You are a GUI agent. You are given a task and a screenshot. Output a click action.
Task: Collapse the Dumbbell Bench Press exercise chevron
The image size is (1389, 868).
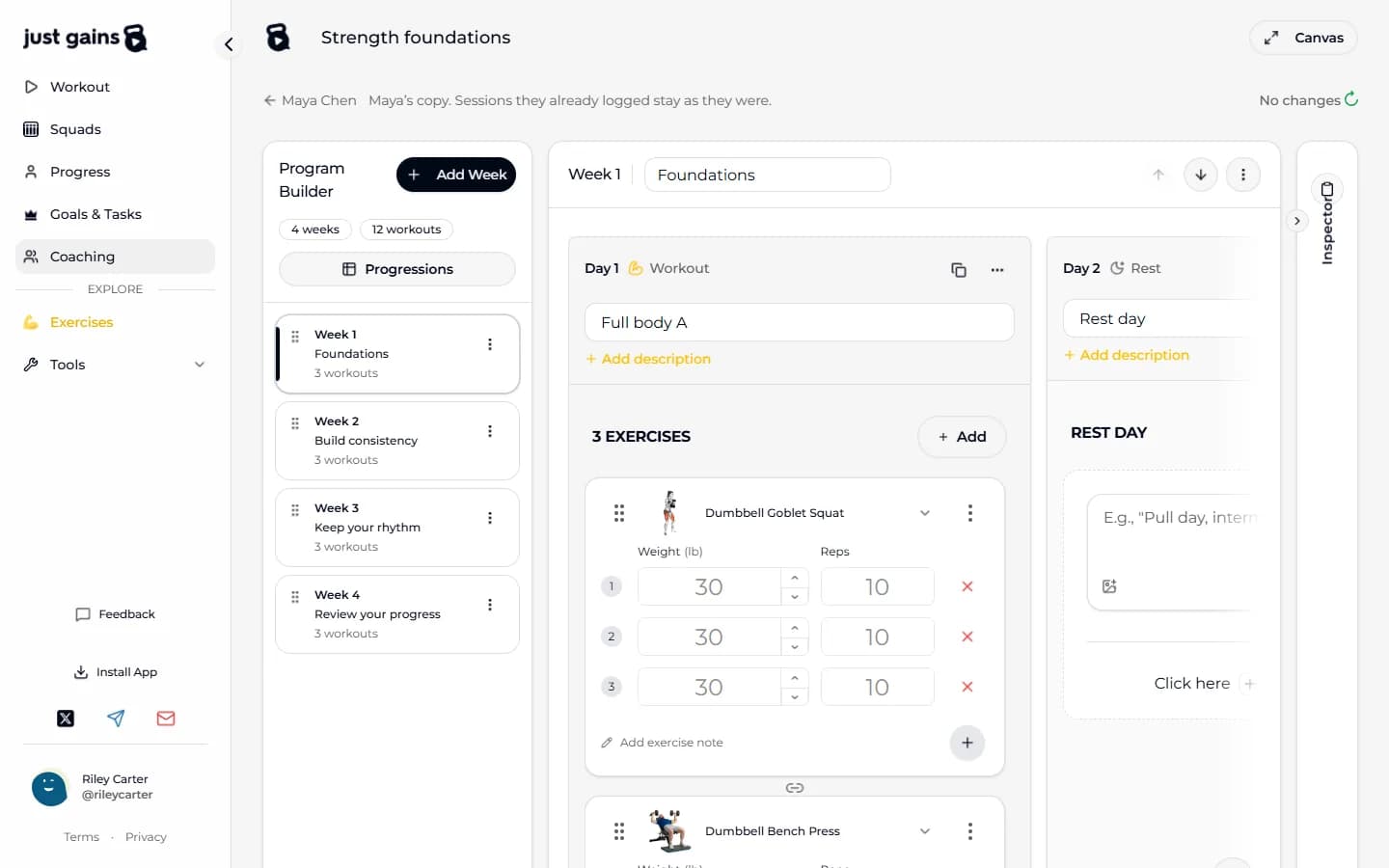(925, 831)
